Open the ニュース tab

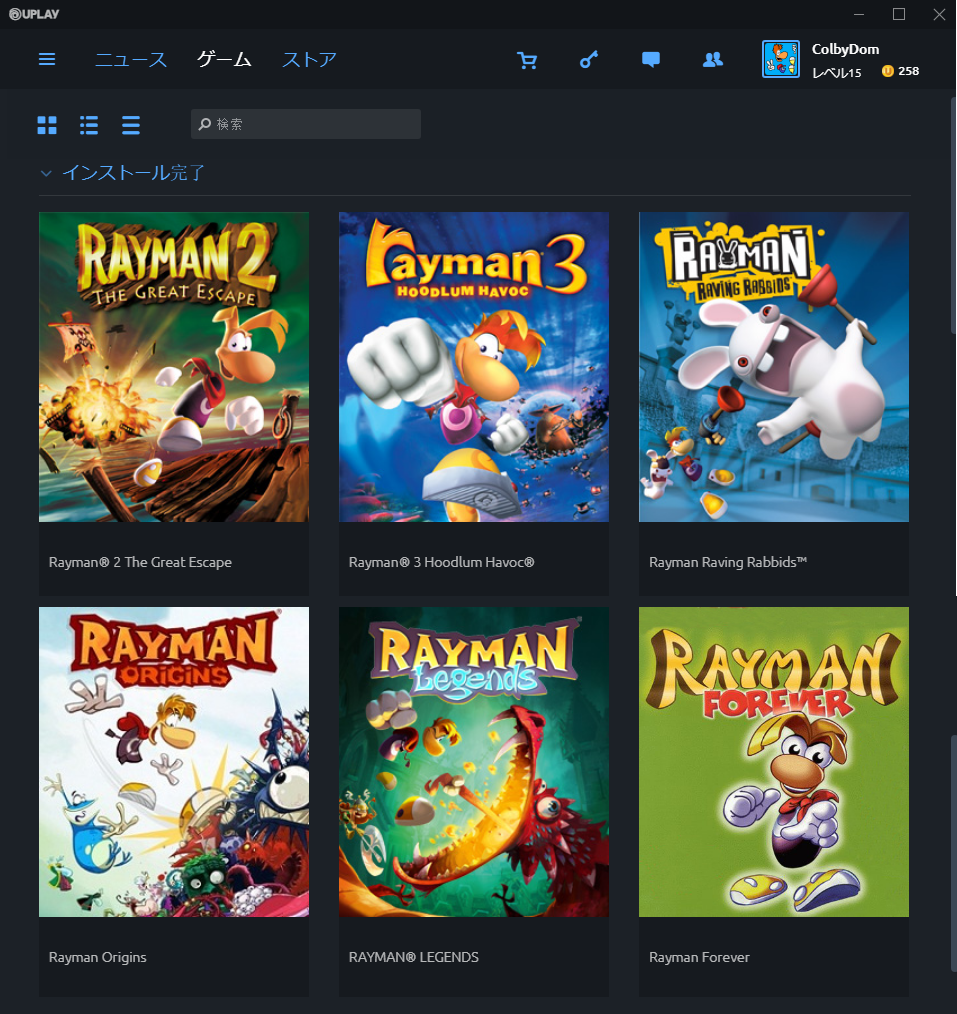[131, 59]
